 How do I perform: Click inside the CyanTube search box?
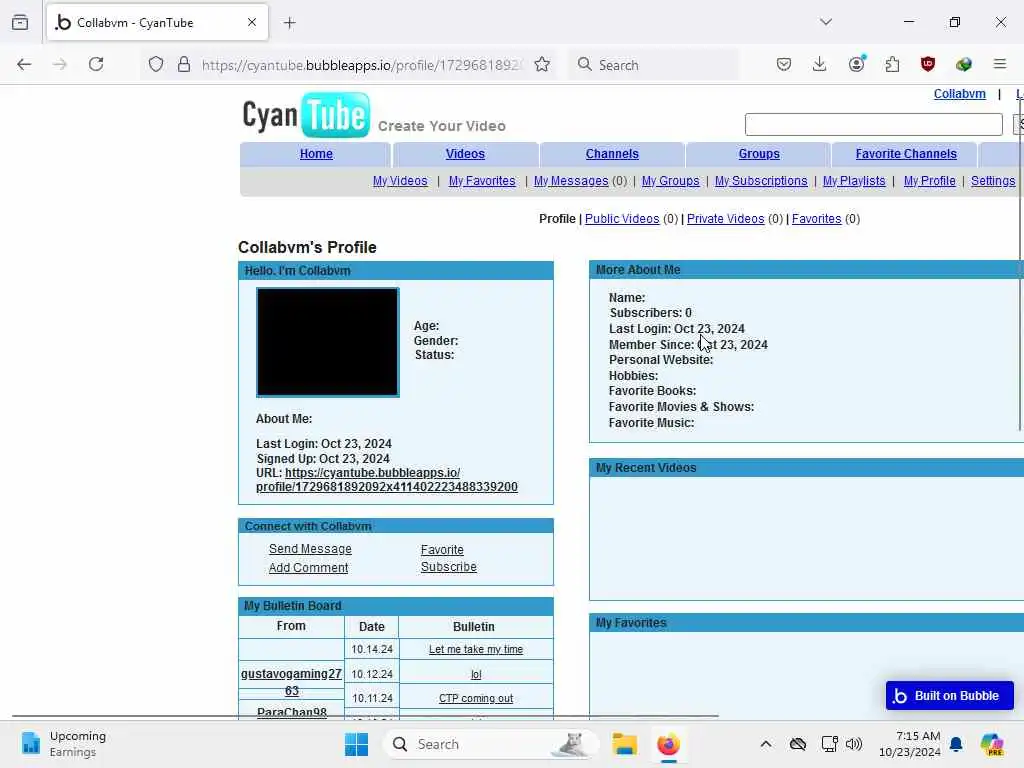click(873, 124)
